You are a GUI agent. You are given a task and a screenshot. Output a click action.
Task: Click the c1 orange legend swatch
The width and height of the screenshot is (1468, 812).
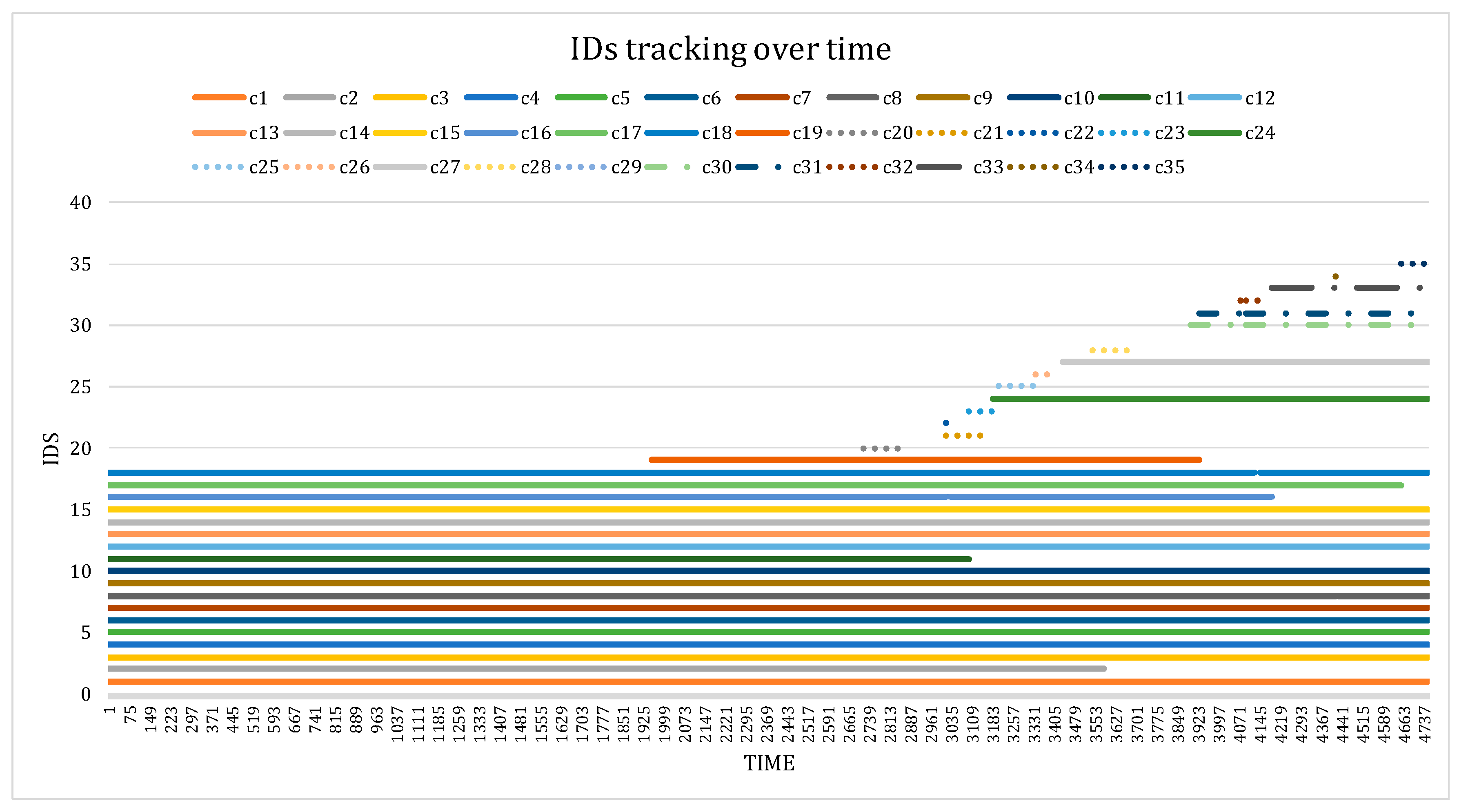[219, 98]
